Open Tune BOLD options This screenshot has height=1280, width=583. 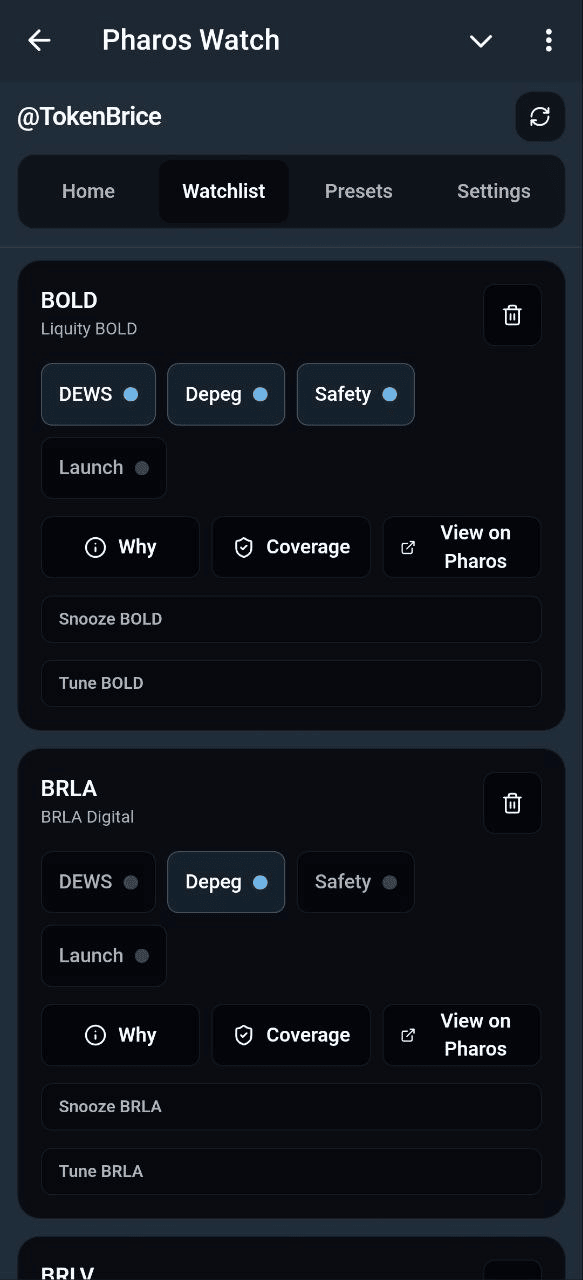tap(291, 683)
